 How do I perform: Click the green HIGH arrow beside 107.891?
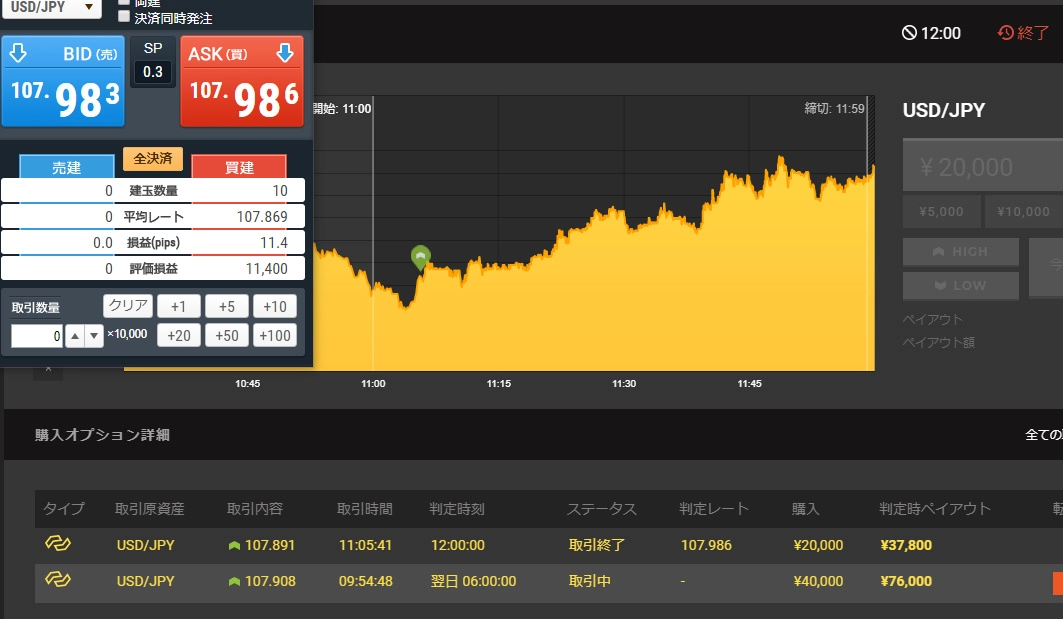coord(235,545)
